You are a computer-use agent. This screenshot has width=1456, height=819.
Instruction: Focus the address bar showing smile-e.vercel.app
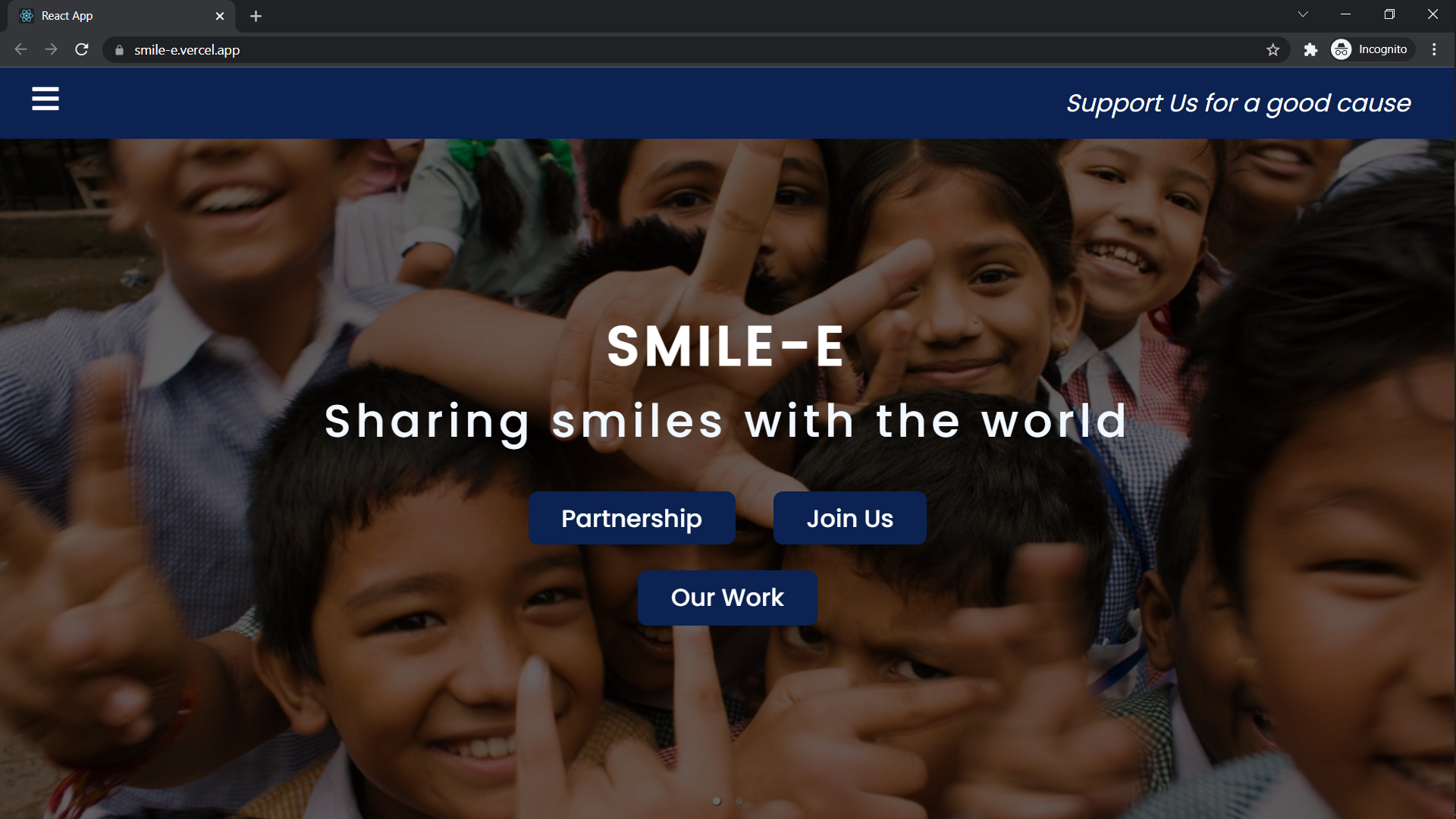point(682,50)
